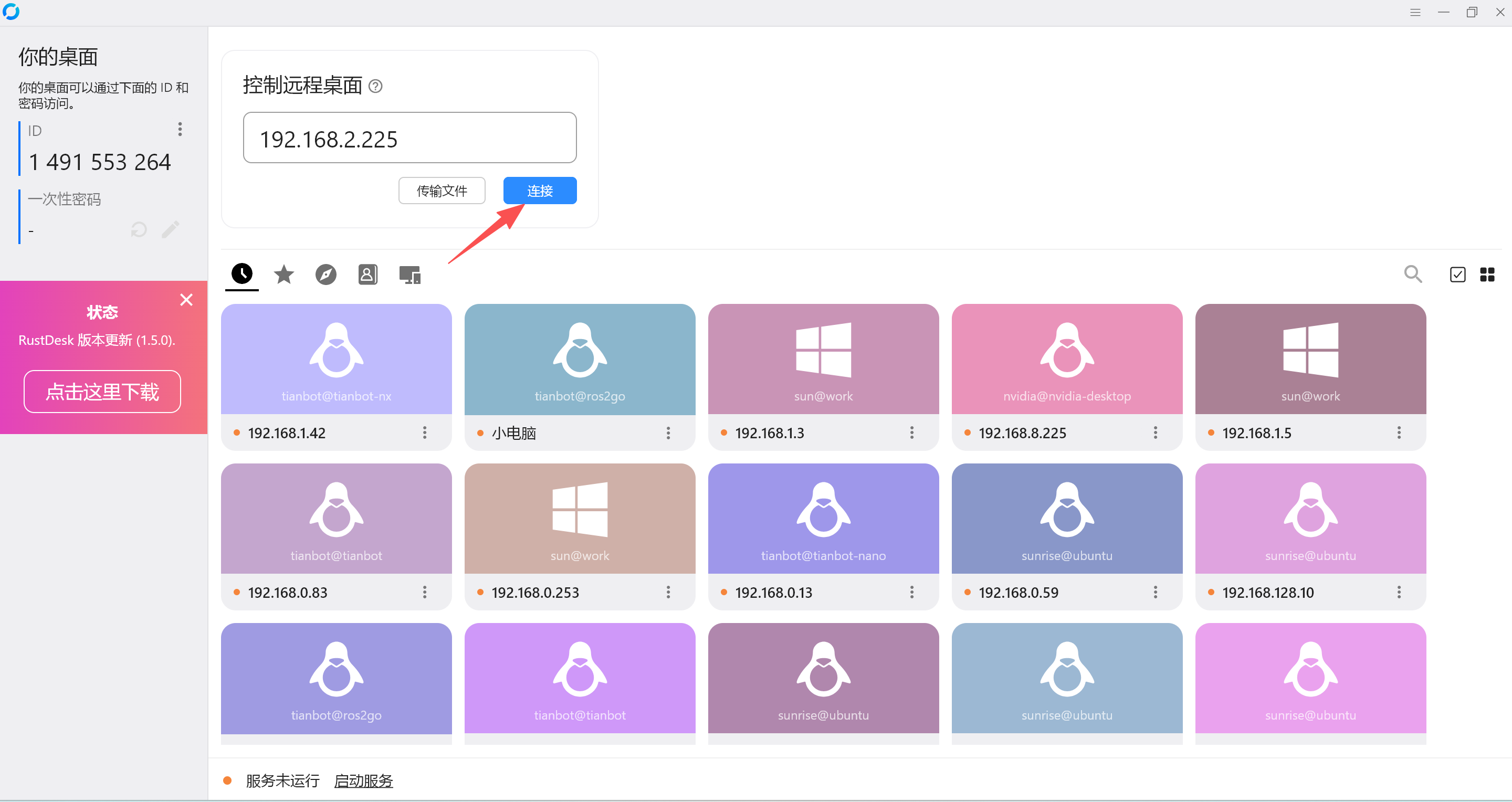Click the penguin icon on 192.168.128.10 card

1311,510
